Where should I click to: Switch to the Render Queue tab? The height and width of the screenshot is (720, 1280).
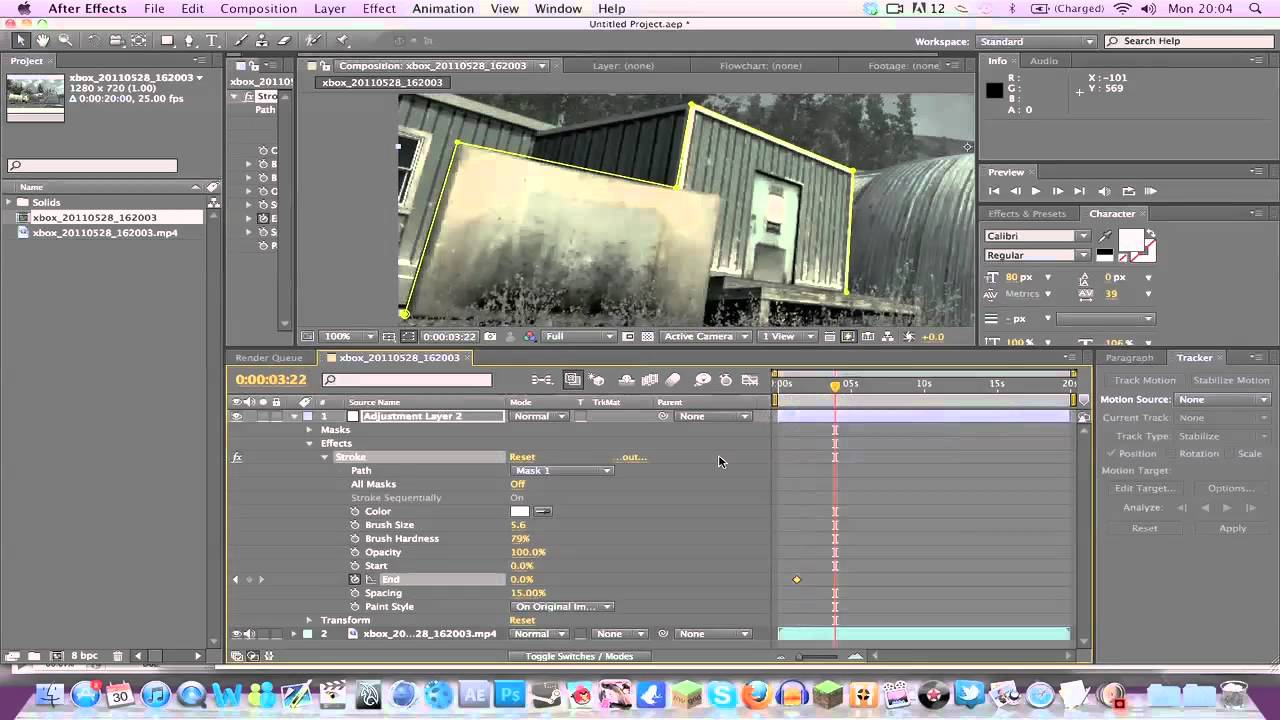pos(269,358)
